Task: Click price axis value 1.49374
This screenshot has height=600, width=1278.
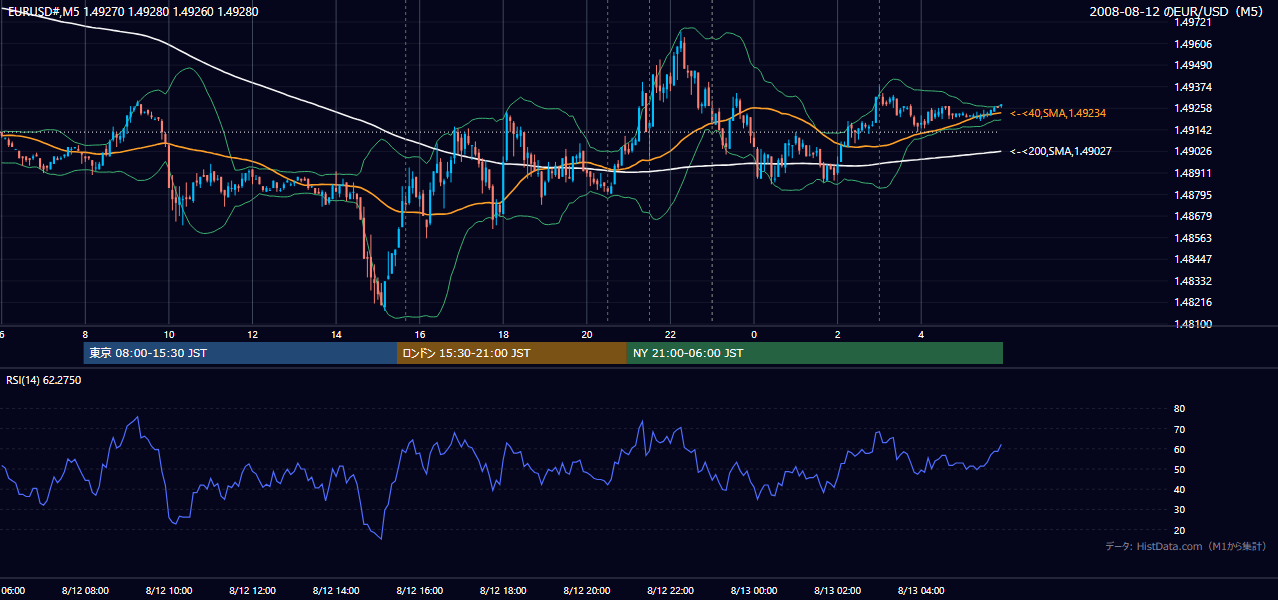Action: (x=1192, y=87)
